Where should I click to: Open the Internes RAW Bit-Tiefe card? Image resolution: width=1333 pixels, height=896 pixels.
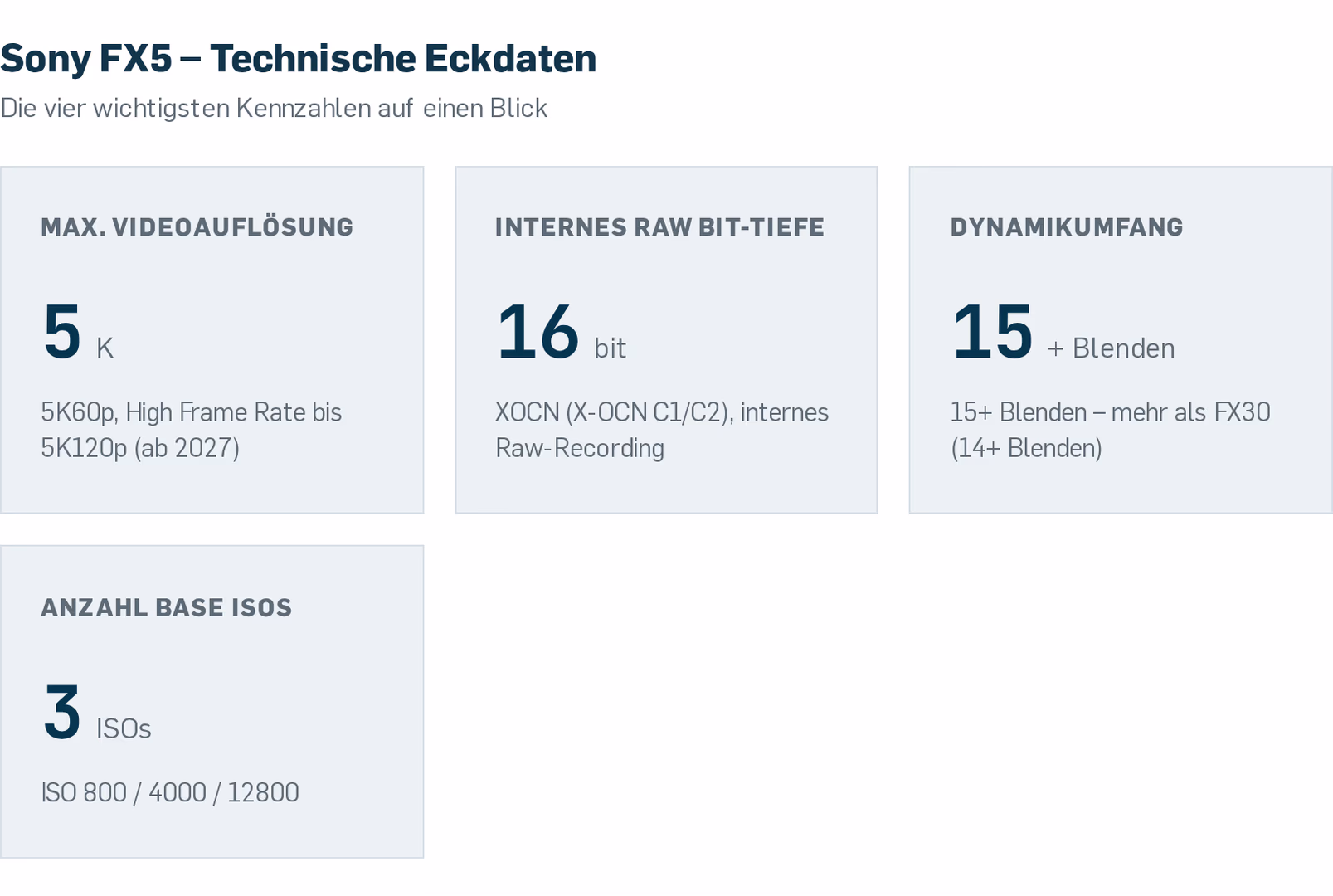(x=666, y=339)
